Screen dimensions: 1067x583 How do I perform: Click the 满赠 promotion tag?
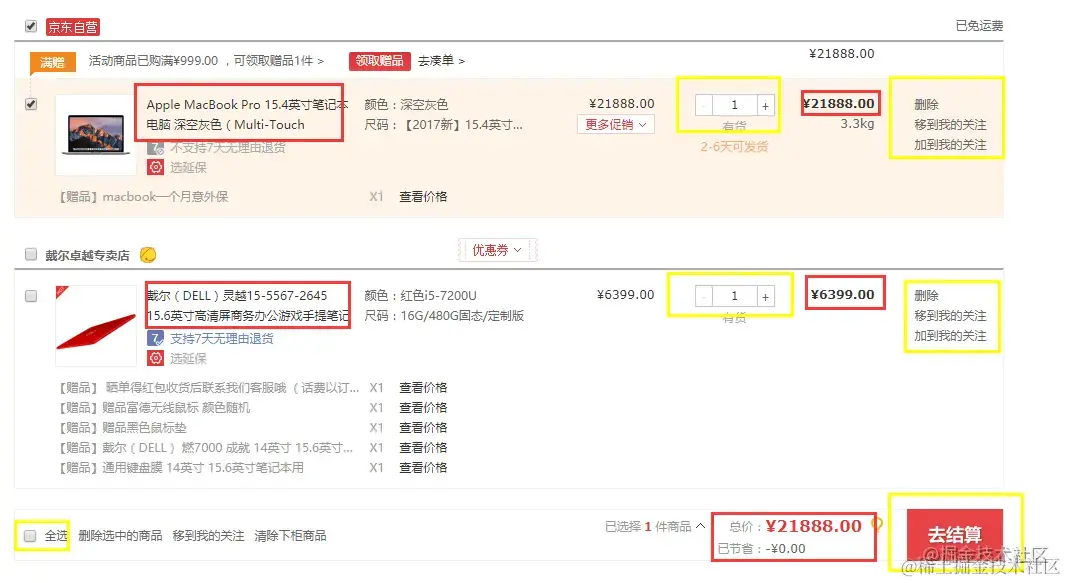click(x=52, y=63)
